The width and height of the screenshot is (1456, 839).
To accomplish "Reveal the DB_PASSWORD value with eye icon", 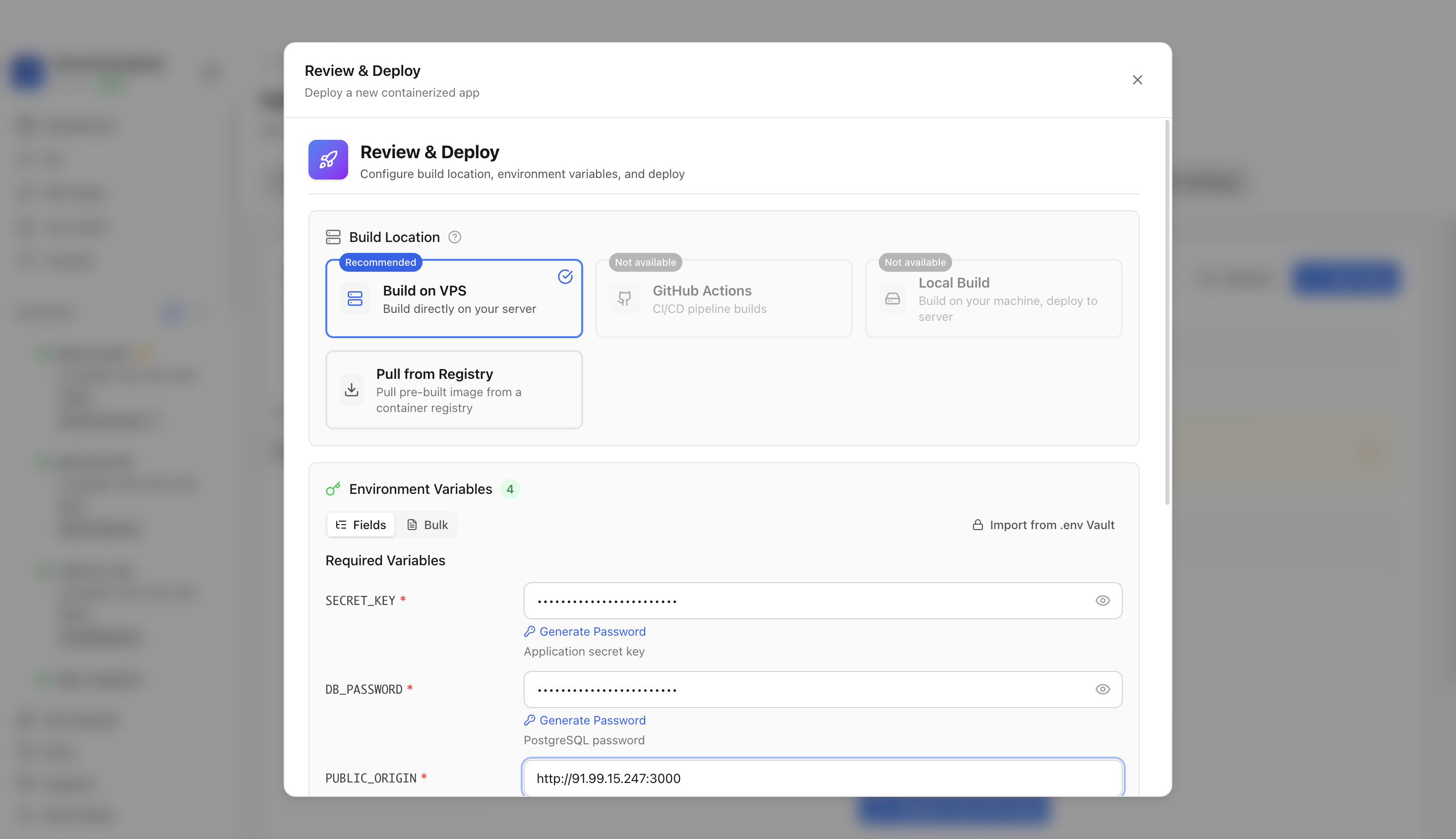I will click(x=1102, y=690).
